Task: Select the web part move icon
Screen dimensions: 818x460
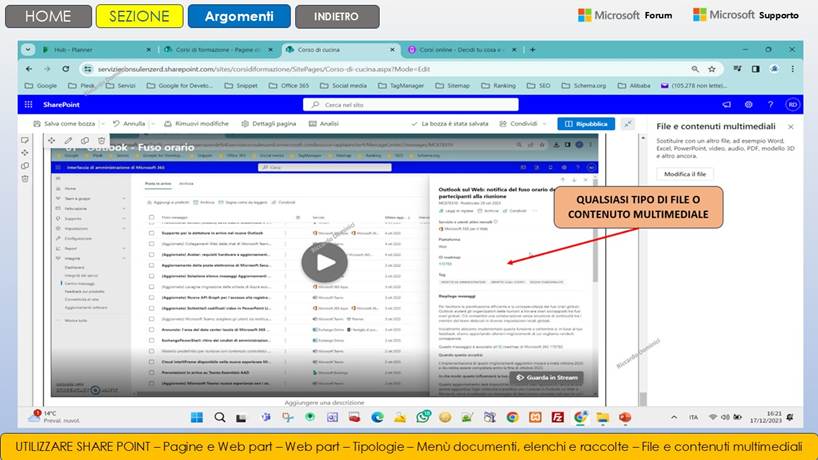Action: click(52, 140)
